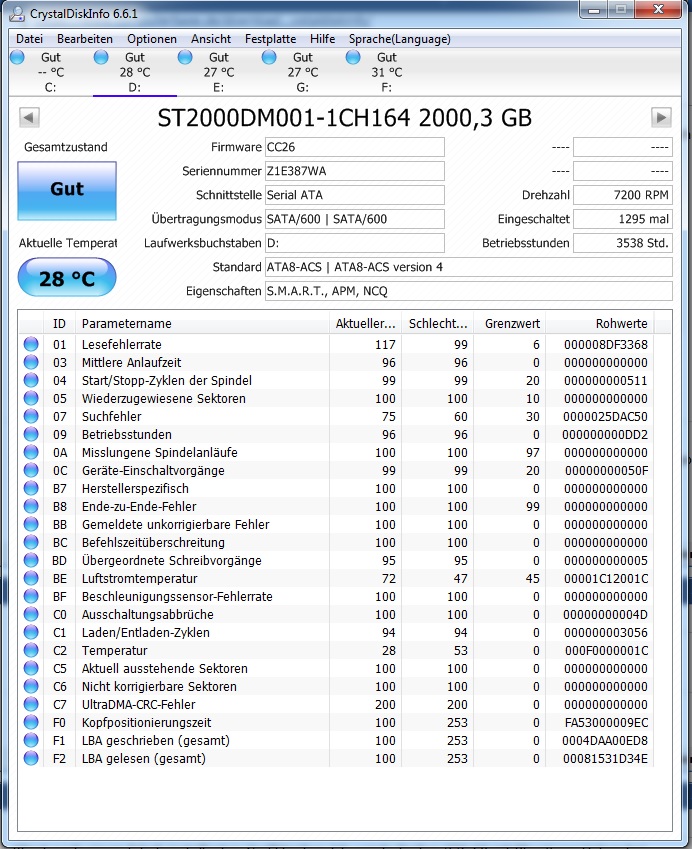The width and height of the screenshot is (692, 849).
Task: Select the Gemeldete unkorrigierbare Fehler row
Action: tap(337, 525)
